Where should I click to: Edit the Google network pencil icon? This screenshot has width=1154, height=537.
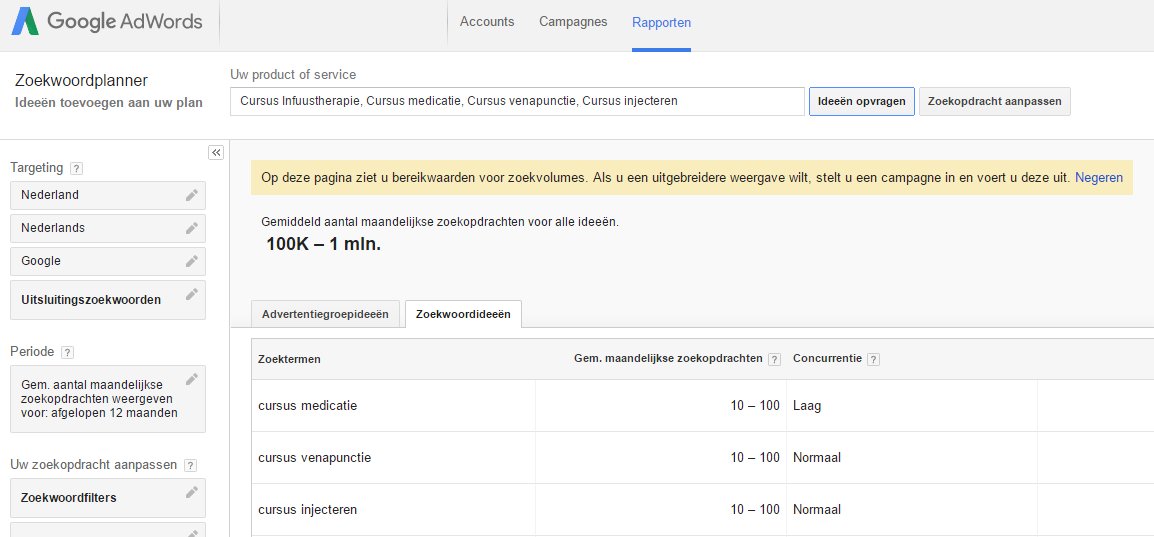coord(191,261)
